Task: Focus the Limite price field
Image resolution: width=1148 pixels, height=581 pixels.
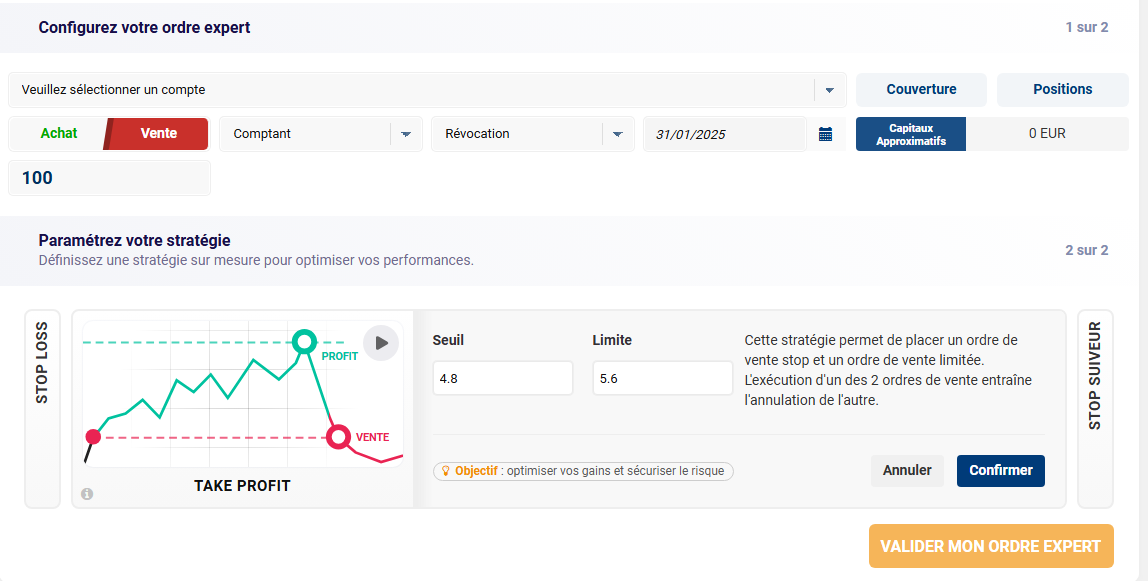Action: tap(662, 379)
